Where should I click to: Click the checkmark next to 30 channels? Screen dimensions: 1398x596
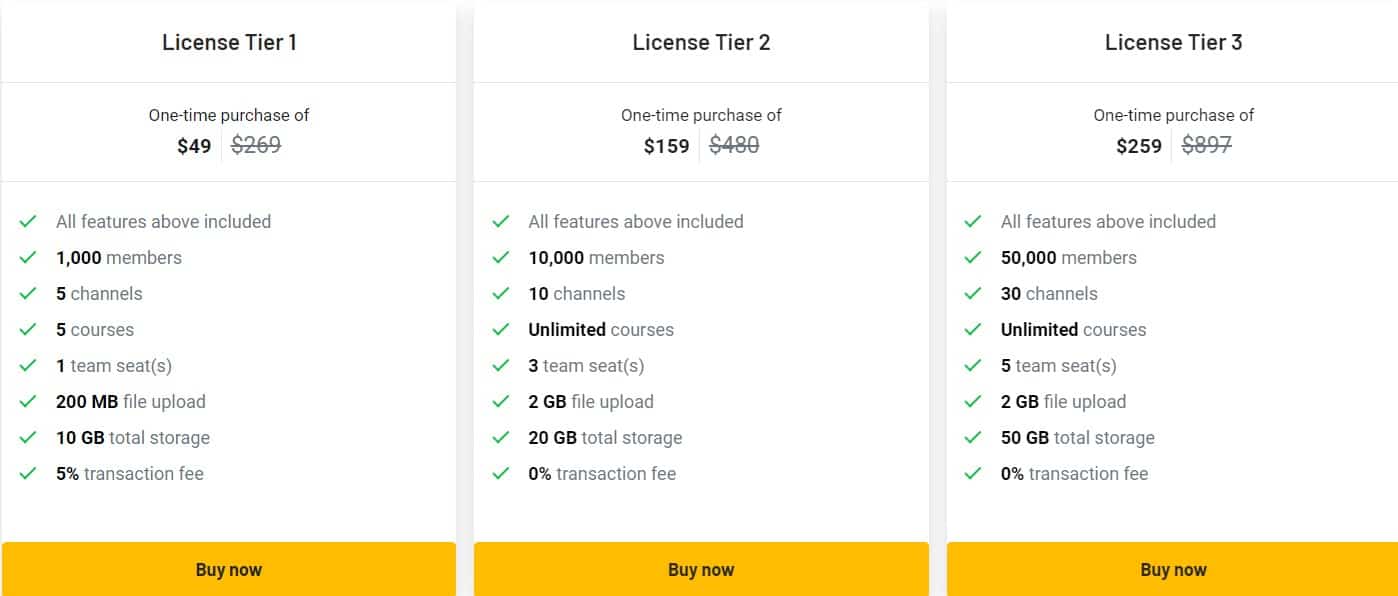pyautogui.click(x=972, y=293)
